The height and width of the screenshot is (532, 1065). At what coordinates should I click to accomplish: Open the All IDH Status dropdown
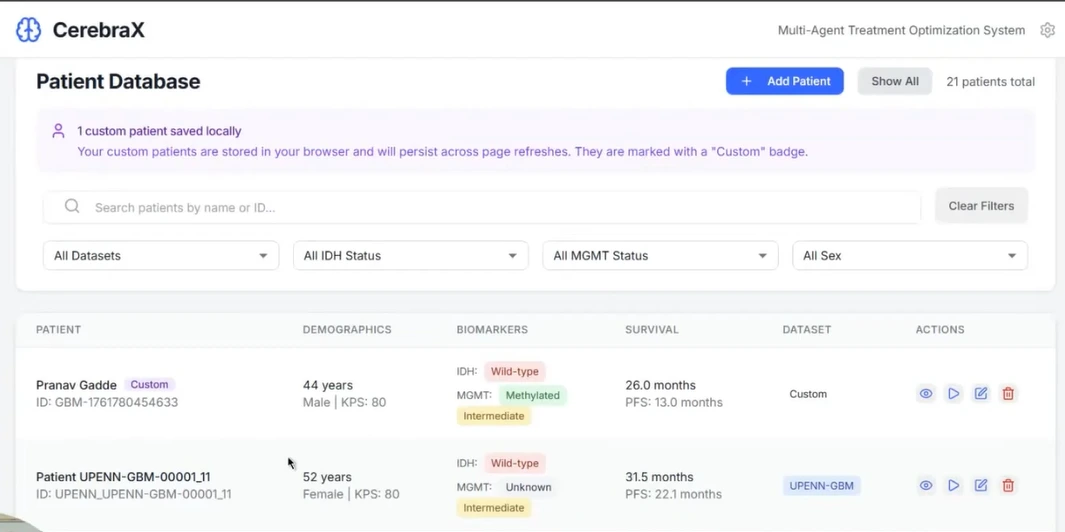411,255
